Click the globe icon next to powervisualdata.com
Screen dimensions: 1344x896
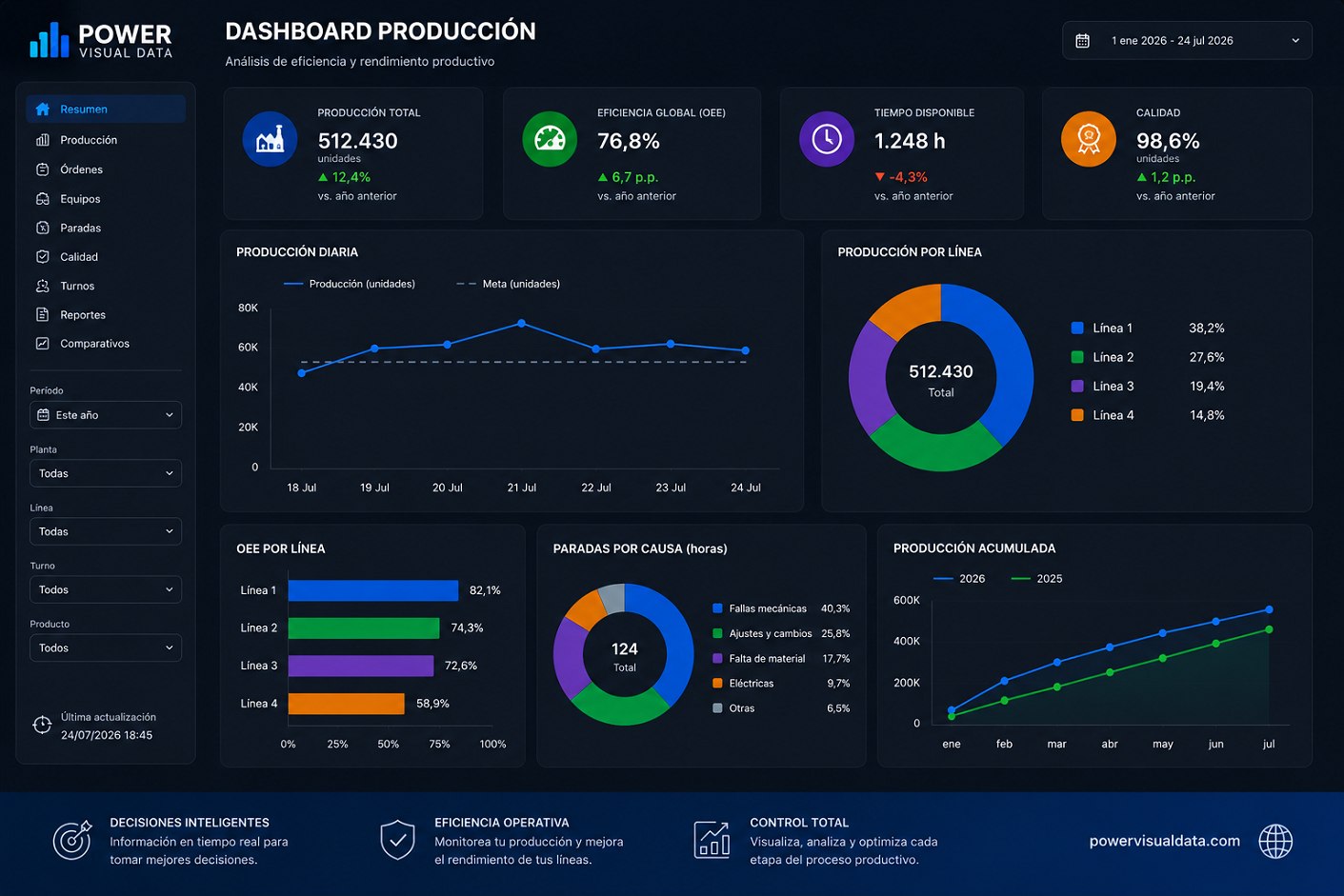point(1275,841)
